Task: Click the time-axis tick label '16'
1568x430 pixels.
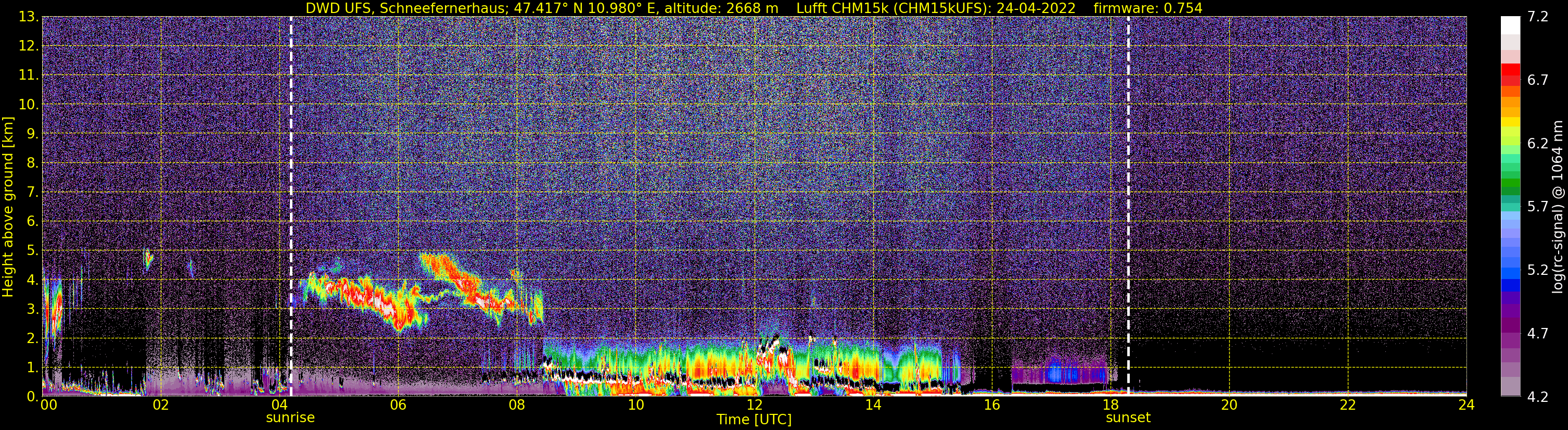Action: 991,405
